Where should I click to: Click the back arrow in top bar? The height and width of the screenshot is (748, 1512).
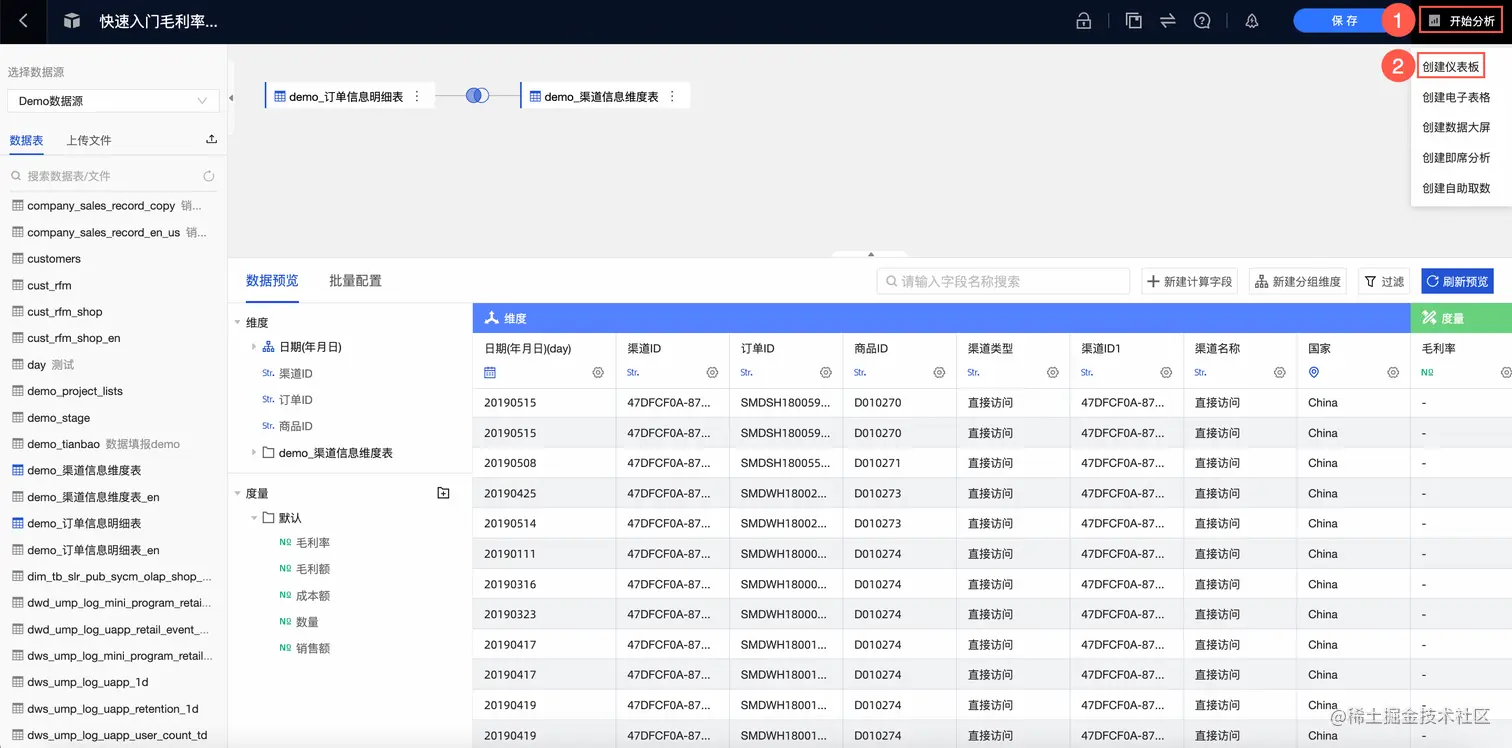click(23, 21)
